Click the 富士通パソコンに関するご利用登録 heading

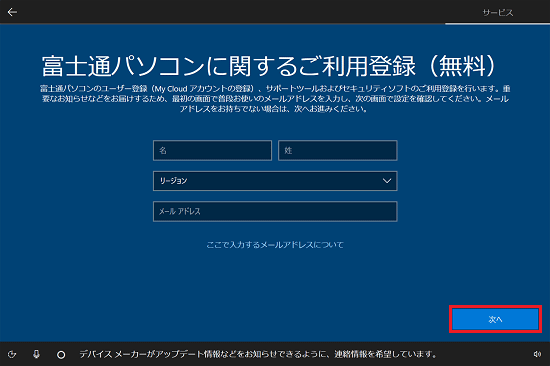[269, 66]
